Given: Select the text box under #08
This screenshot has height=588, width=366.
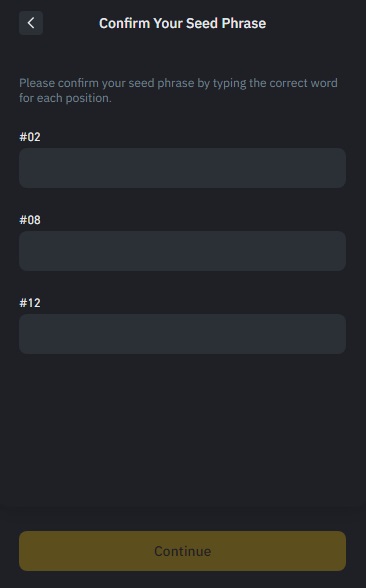Looking at the screenshot, I should point(182,251).
